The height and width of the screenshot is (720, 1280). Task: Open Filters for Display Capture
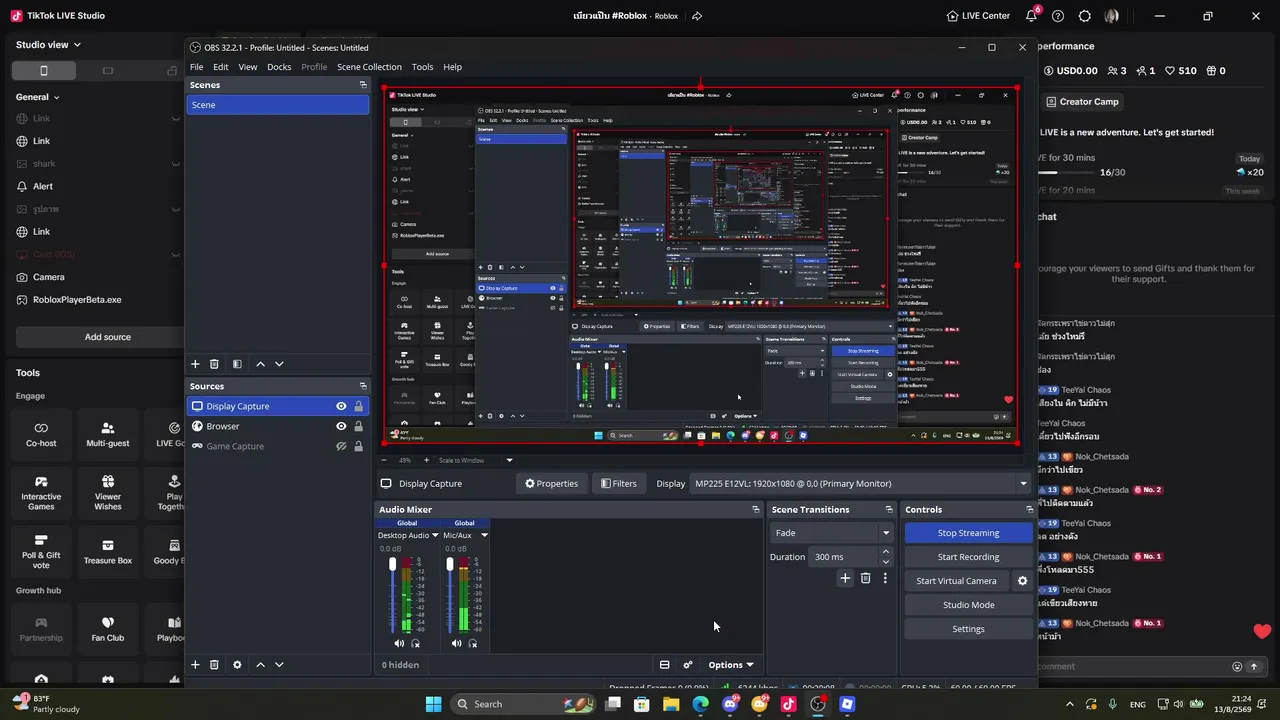click(619, 484)
